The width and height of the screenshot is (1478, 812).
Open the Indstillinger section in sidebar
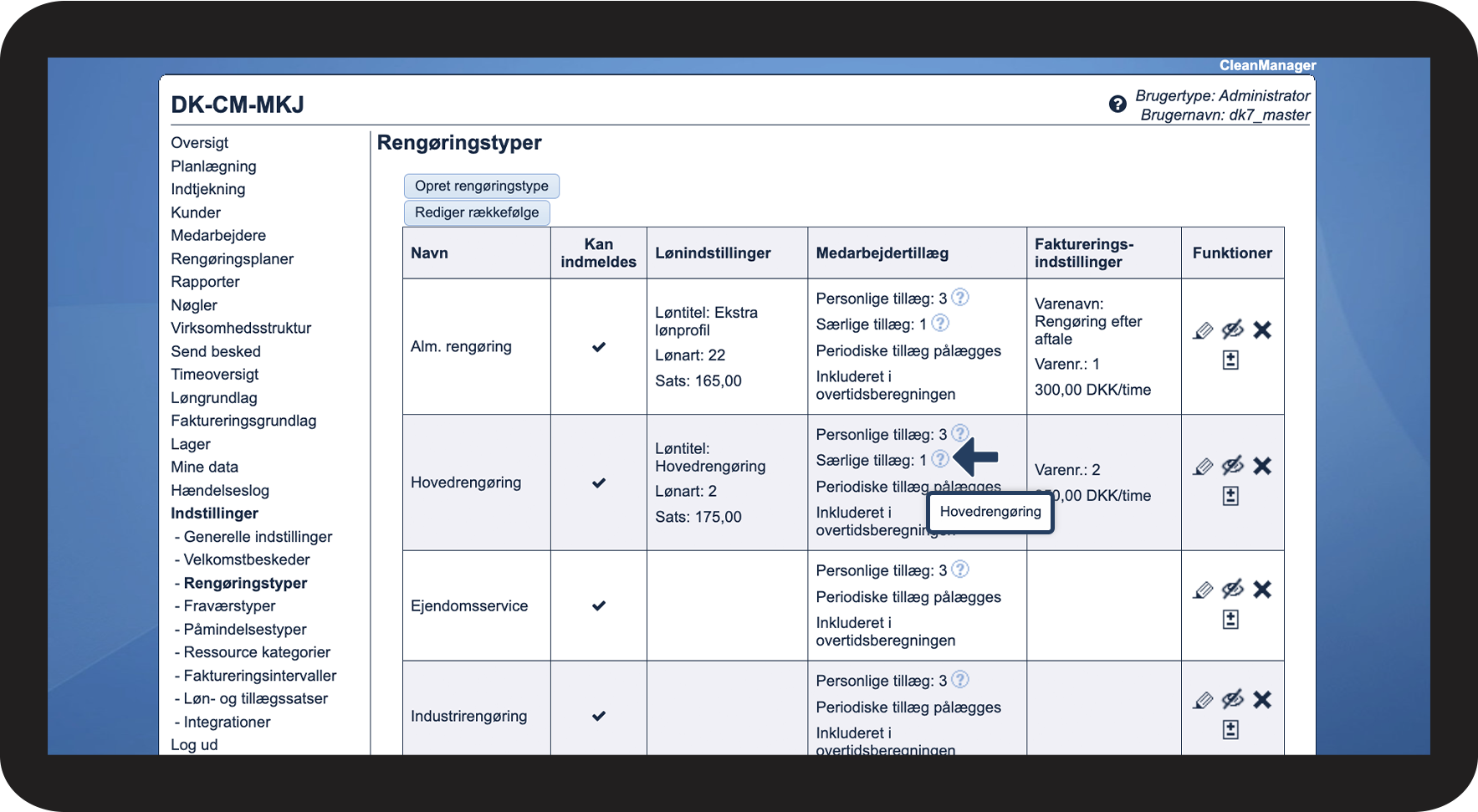tap(214, 513)
